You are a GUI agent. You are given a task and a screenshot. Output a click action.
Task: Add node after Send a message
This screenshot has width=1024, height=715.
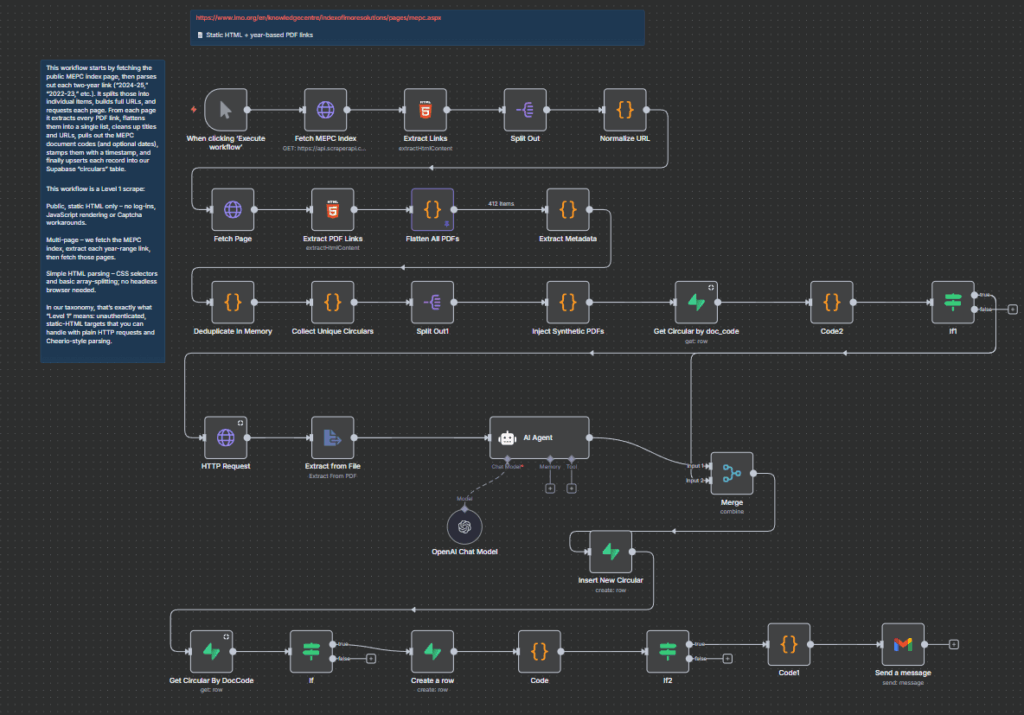(x=954, y=644)
